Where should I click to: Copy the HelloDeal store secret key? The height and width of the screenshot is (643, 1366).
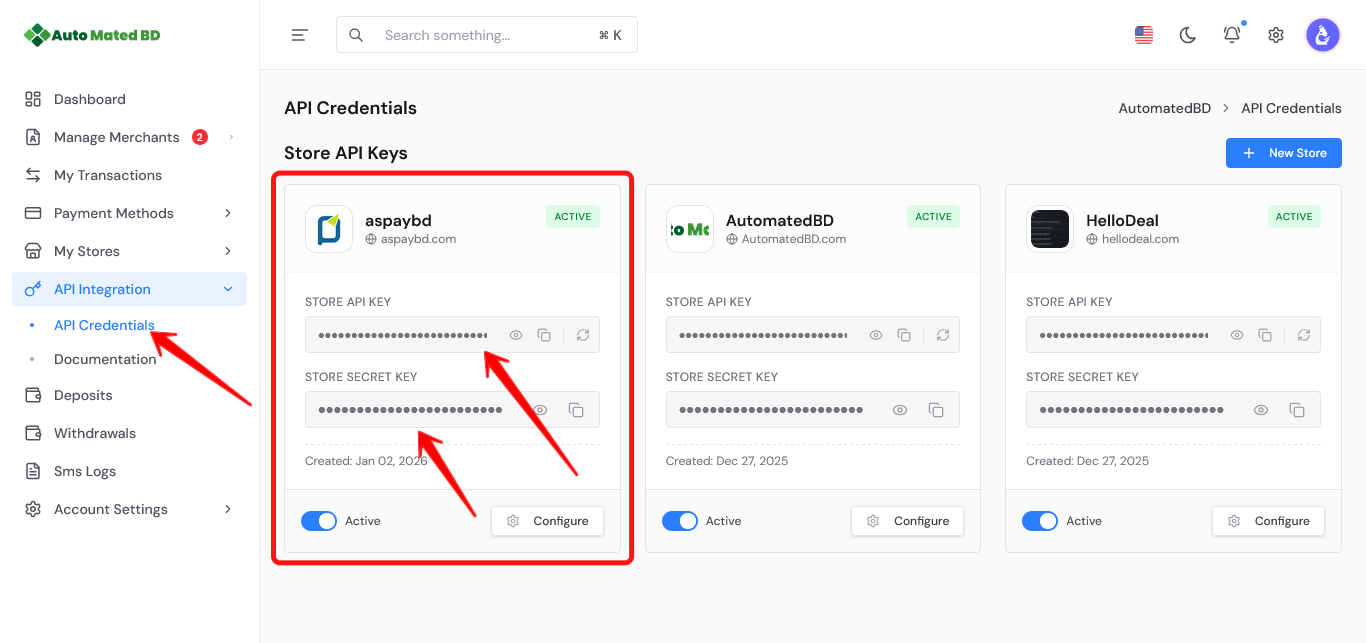point(1297,410)
